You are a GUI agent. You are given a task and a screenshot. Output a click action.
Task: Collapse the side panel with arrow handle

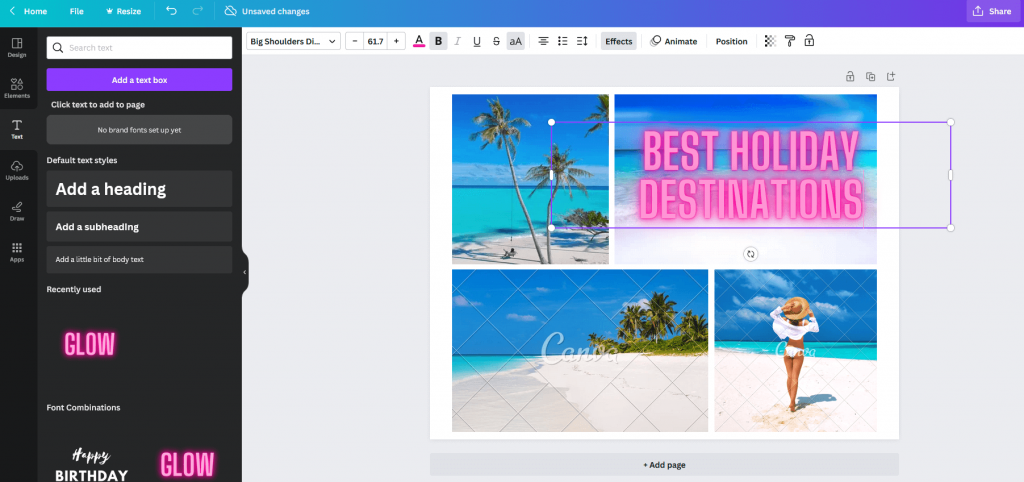pos(245,272)
